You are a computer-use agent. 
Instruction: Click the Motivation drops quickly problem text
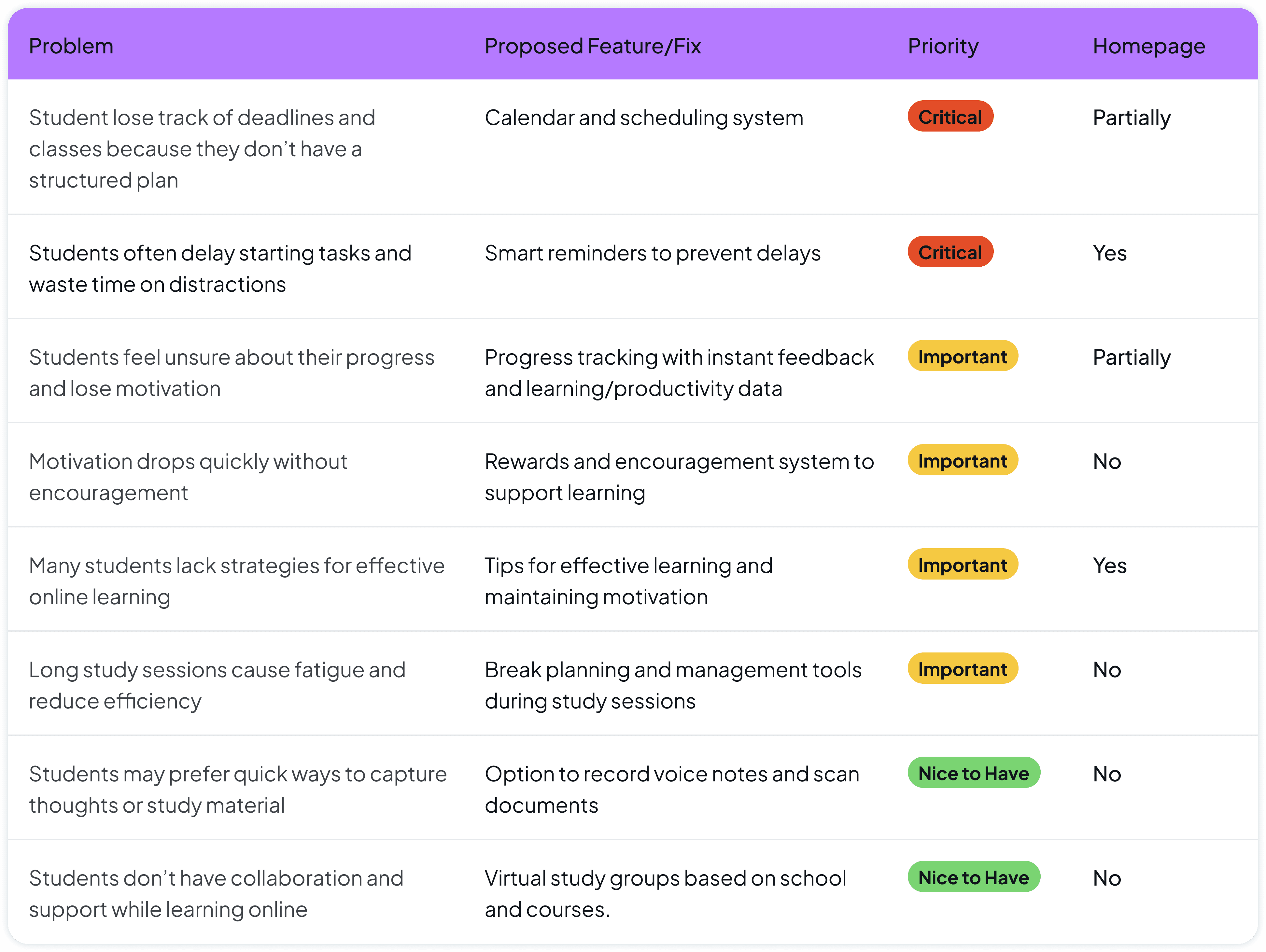(x=188, y=477)
